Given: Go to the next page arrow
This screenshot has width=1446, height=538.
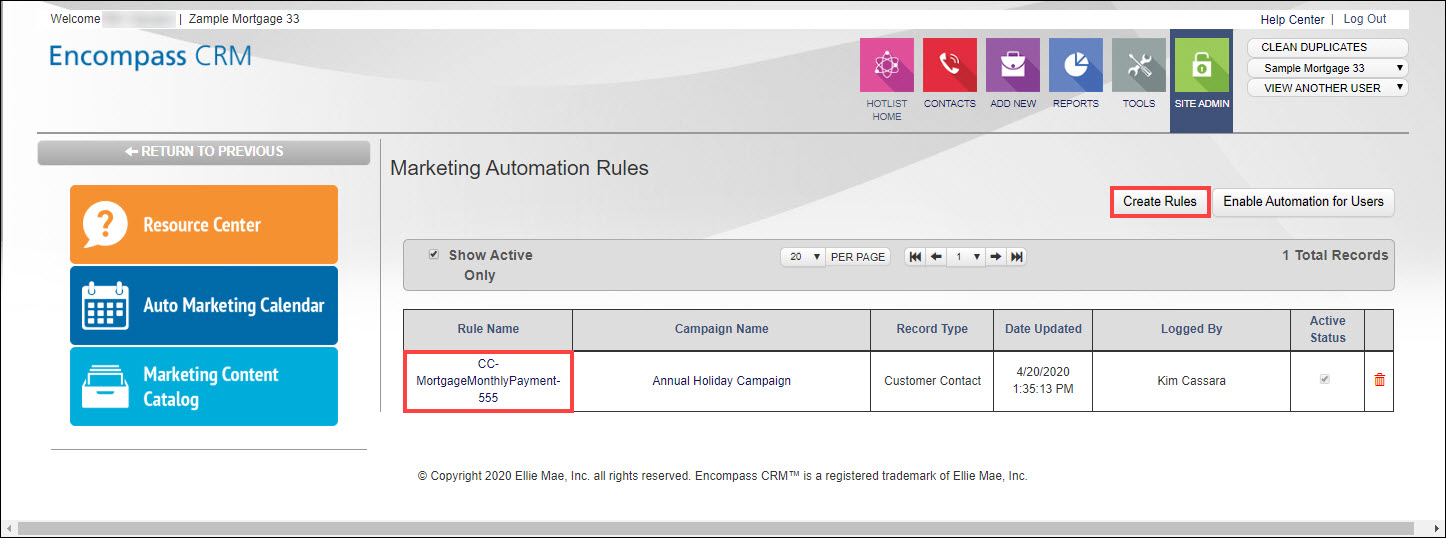Looking at the screenshot, I should pyautogui.click(x=996, y=257).
